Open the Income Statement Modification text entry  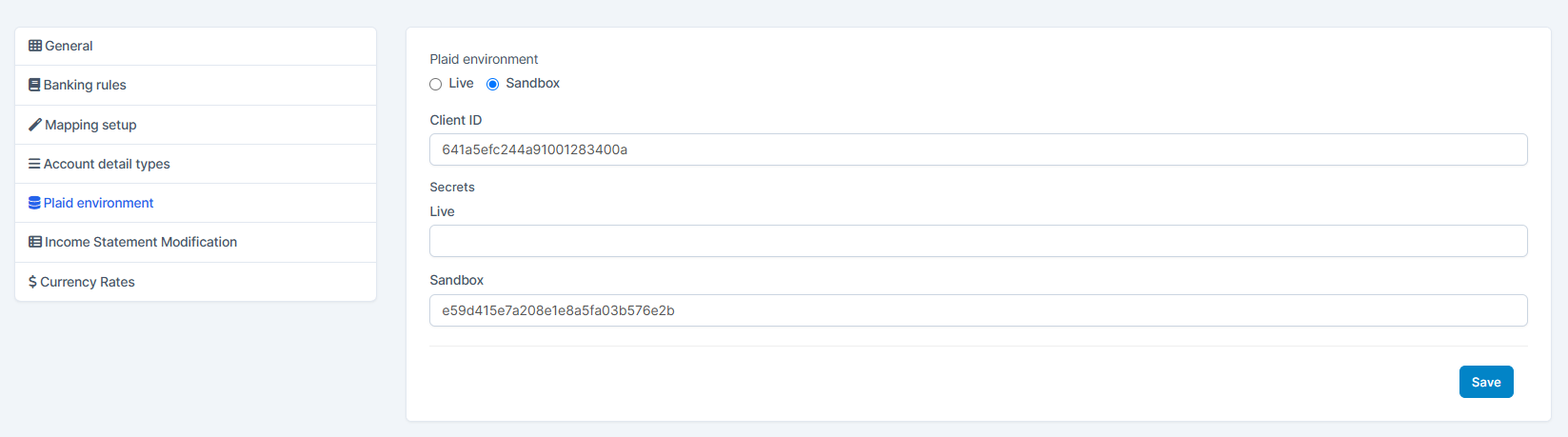(x=141, y=242)
